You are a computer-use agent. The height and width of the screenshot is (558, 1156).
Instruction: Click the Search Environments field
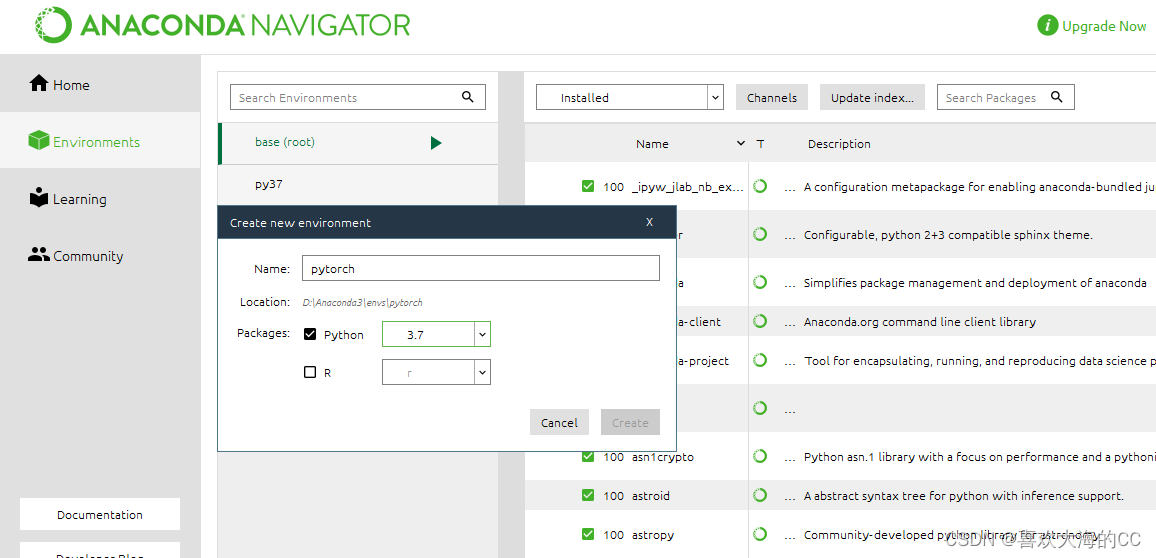[x=358, y=97]
